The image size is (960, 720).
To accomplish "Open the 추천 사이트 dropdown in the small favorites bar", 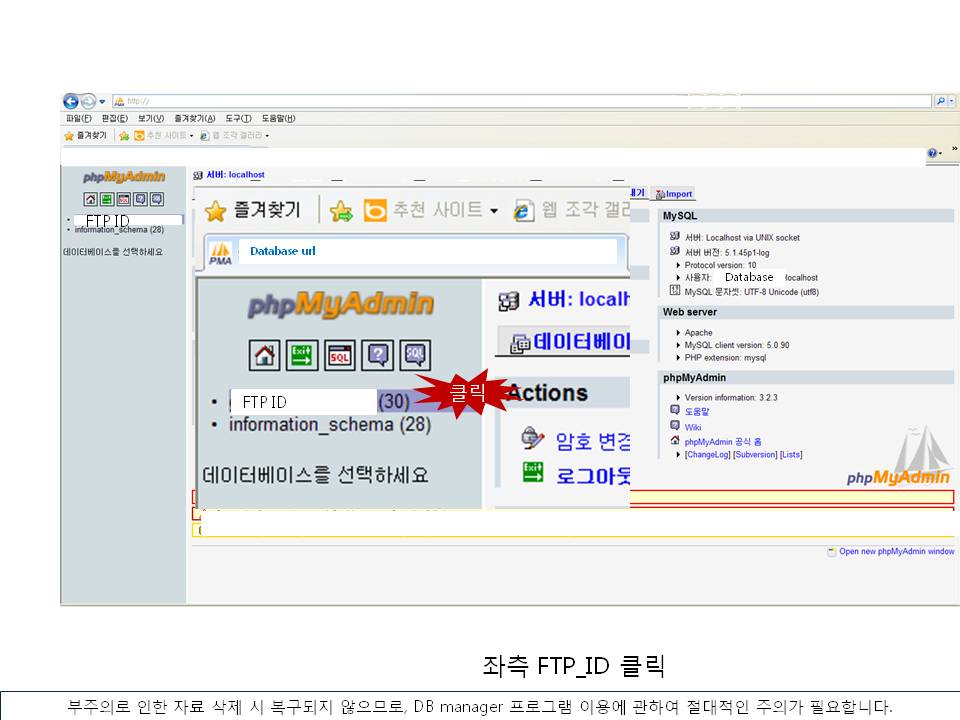I will pos(191,135).
